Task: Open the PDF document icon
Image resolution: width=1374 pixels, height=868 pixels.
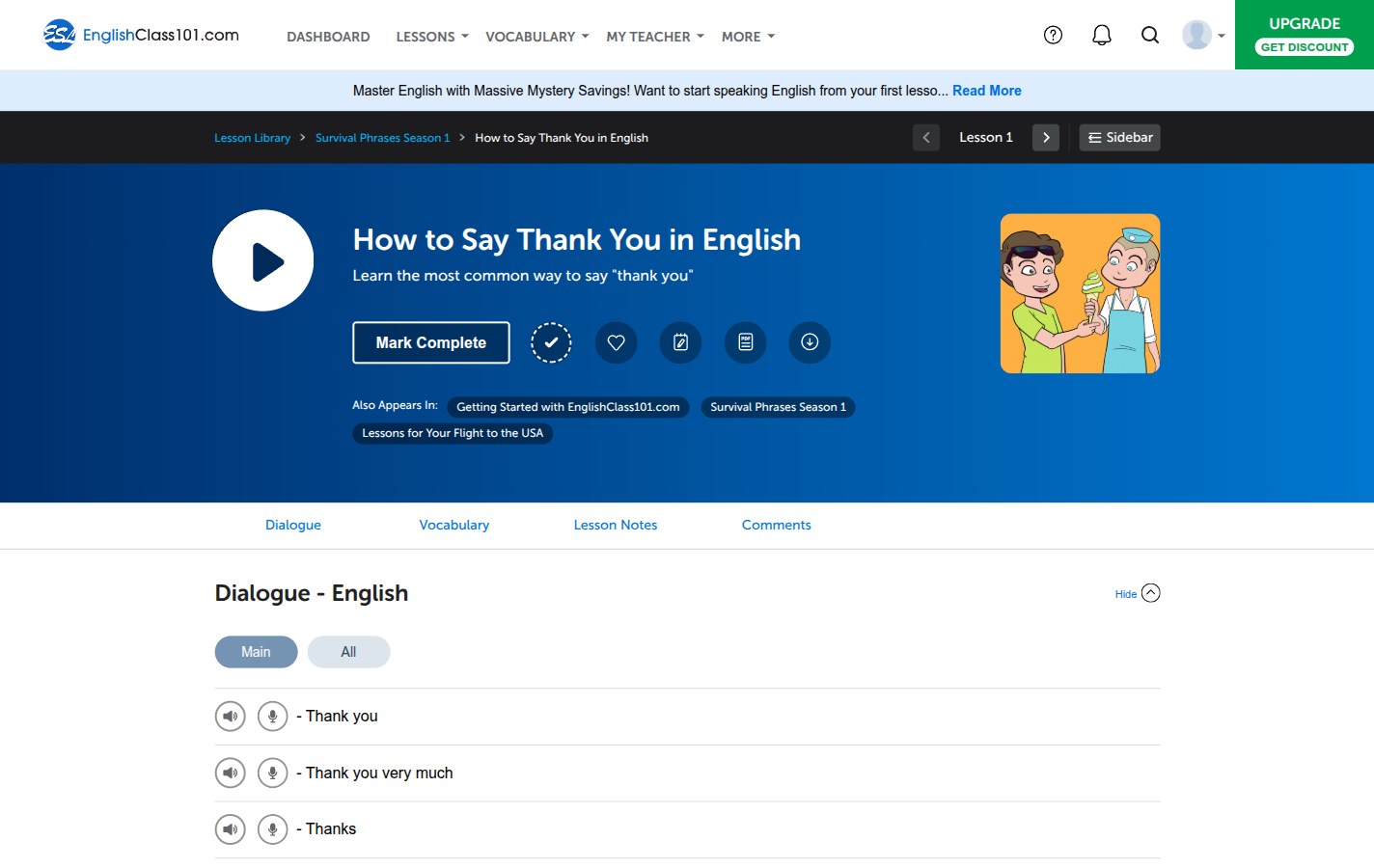Action: click(745, 342)
